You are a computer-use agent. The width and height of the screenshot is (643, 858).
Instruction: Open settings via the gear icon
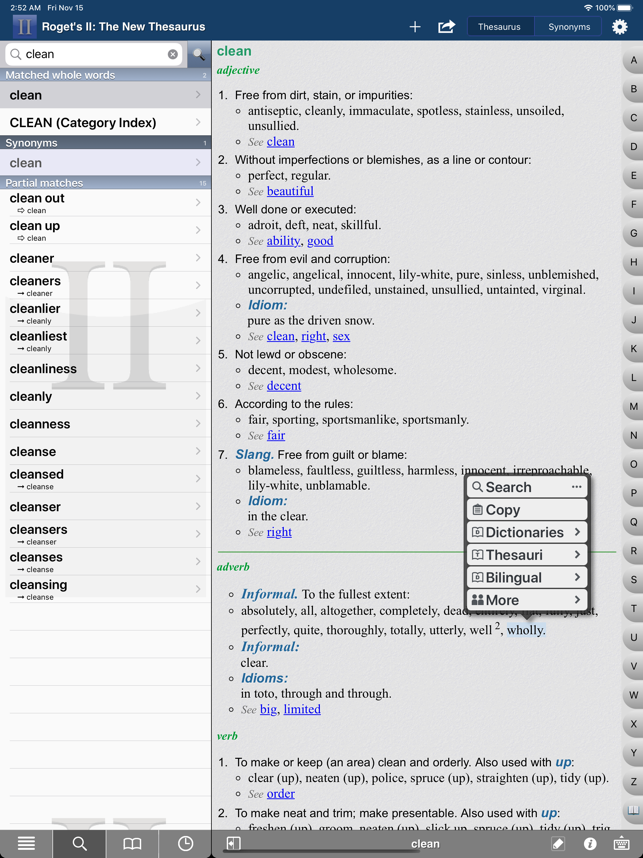pyautogui.click(x=620, y=27)
